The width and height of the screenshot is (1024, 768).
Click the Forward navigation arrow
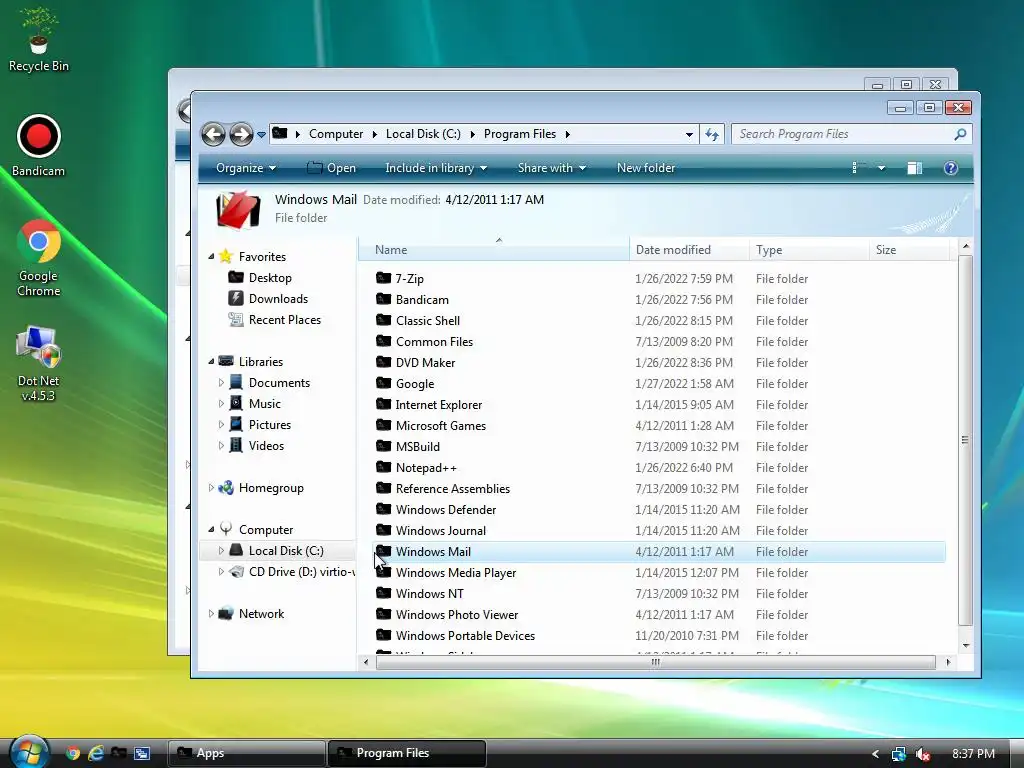click(x=241, y=135)
